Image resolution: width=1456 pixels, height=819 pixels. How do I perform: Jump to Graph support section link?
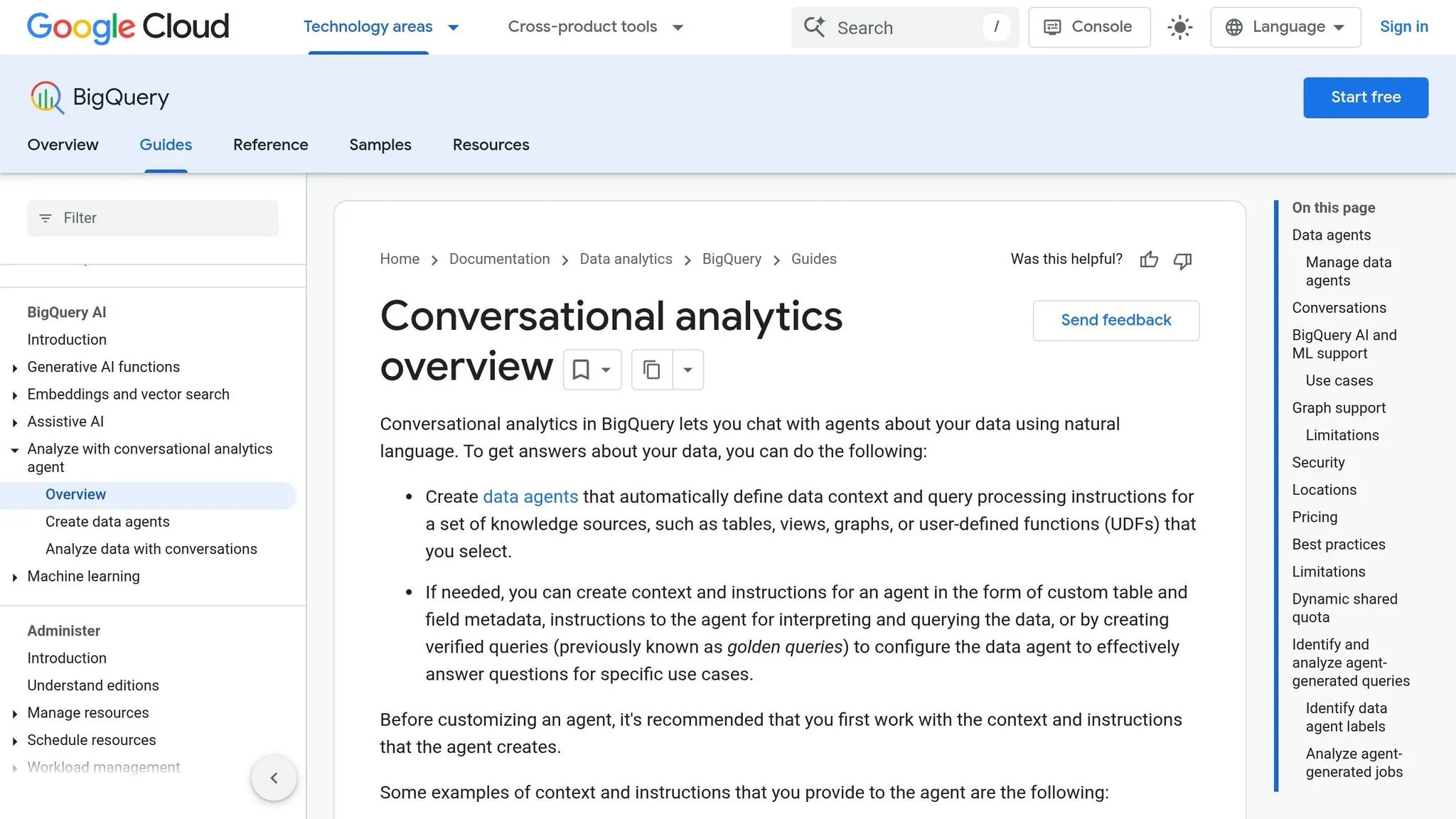click(1339, 407)
